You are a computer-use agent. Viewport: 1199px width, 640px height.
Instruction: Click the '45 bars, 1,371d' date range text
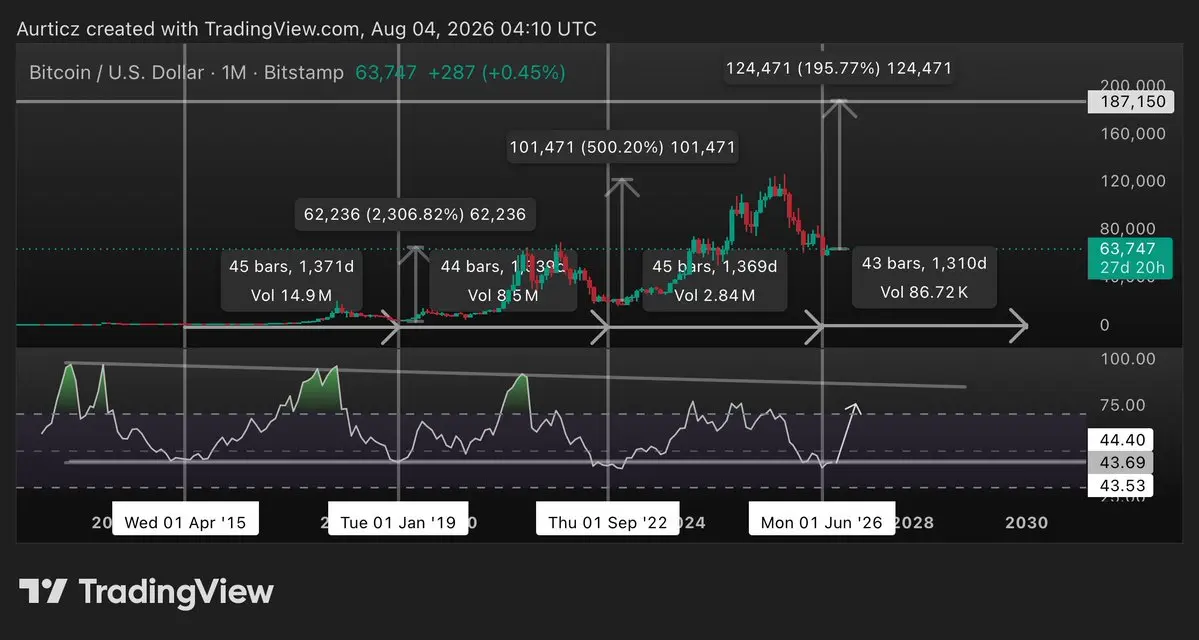(x=291, y=267)
